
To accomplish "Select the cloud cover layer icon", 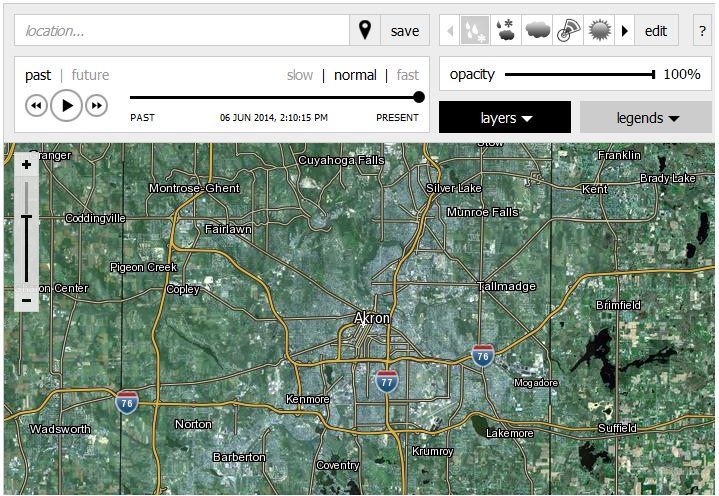I will point(538,31).
